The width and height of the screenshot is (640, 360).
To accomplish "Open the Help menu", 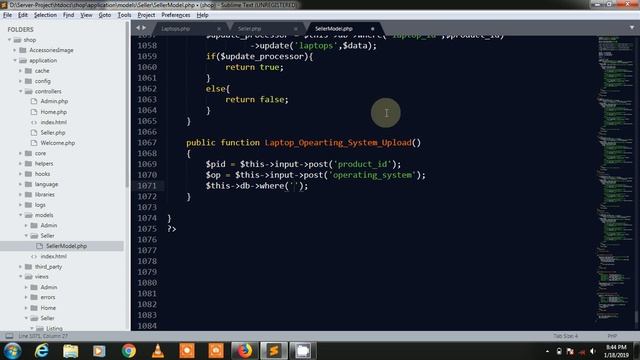I will point(202,15).
